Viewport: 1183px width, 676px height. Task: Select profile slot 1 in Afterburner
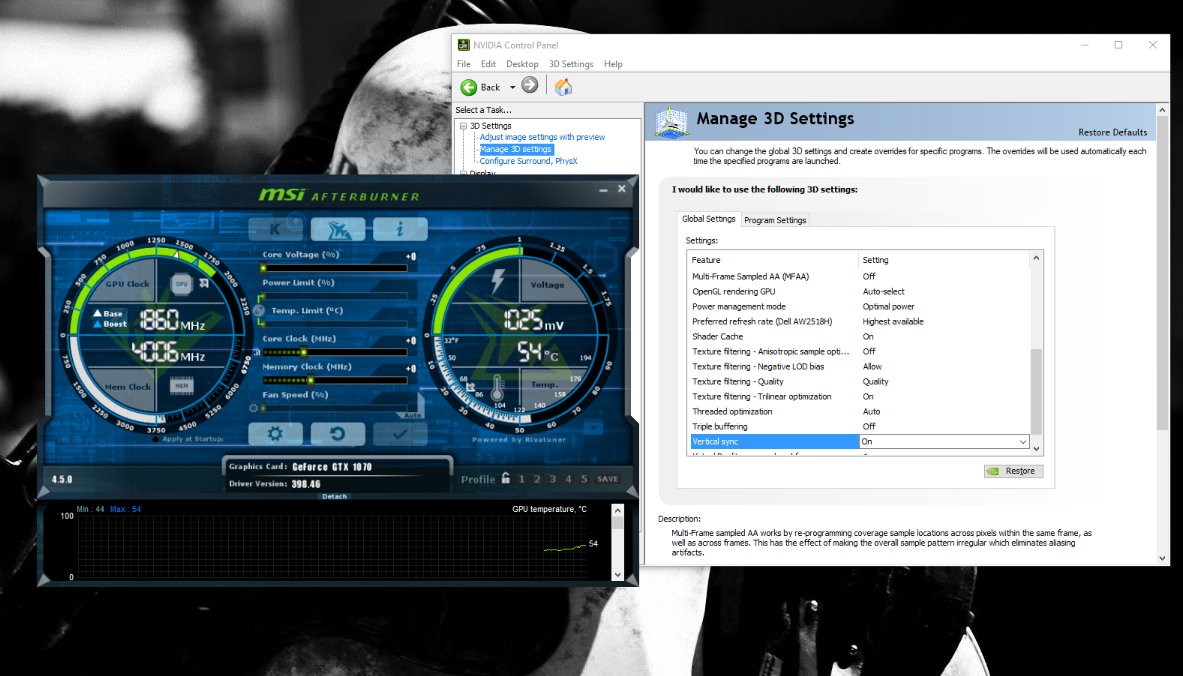coord(521,479)
